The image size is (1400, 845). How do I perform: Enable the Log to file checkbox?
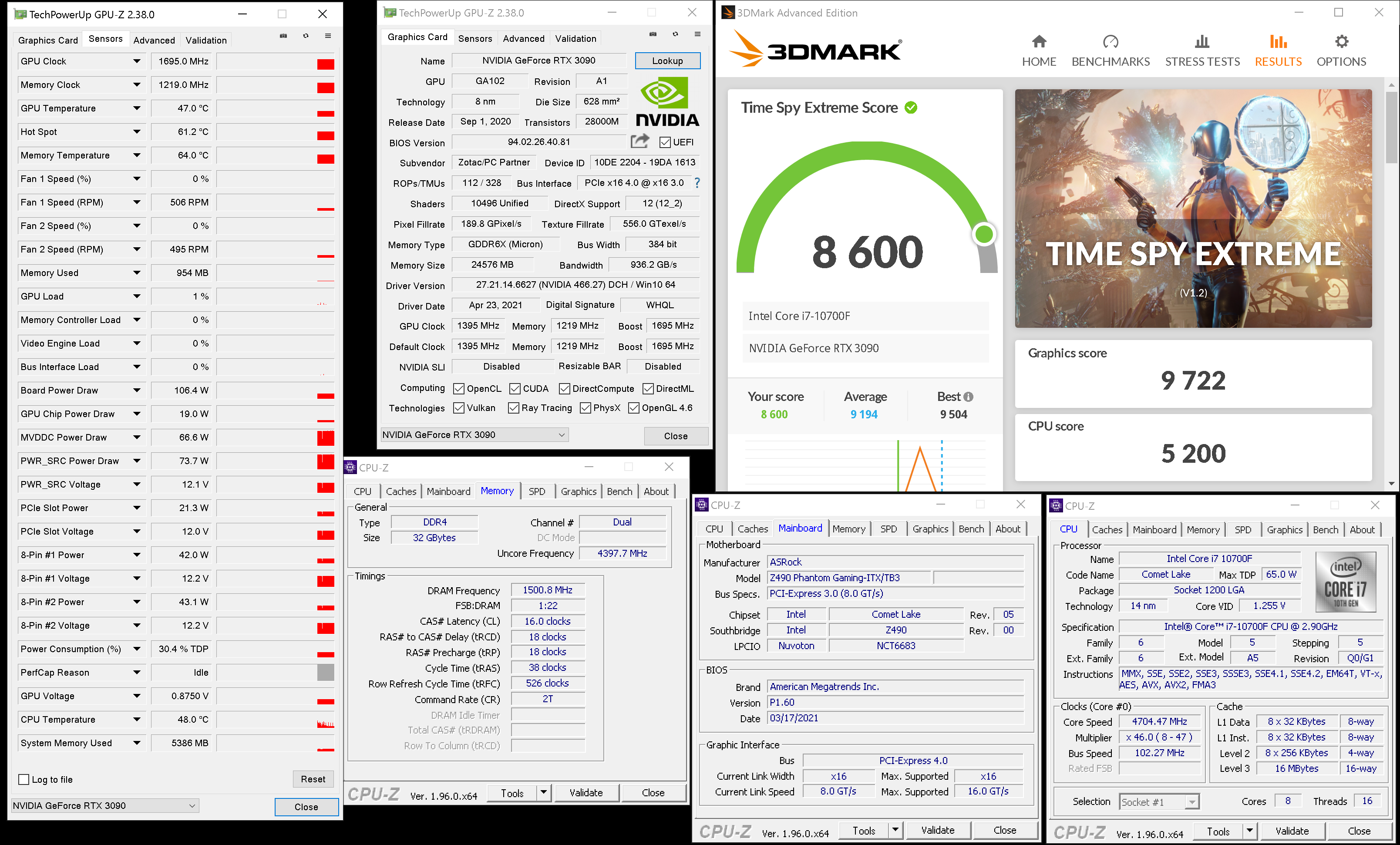[24, 780]
